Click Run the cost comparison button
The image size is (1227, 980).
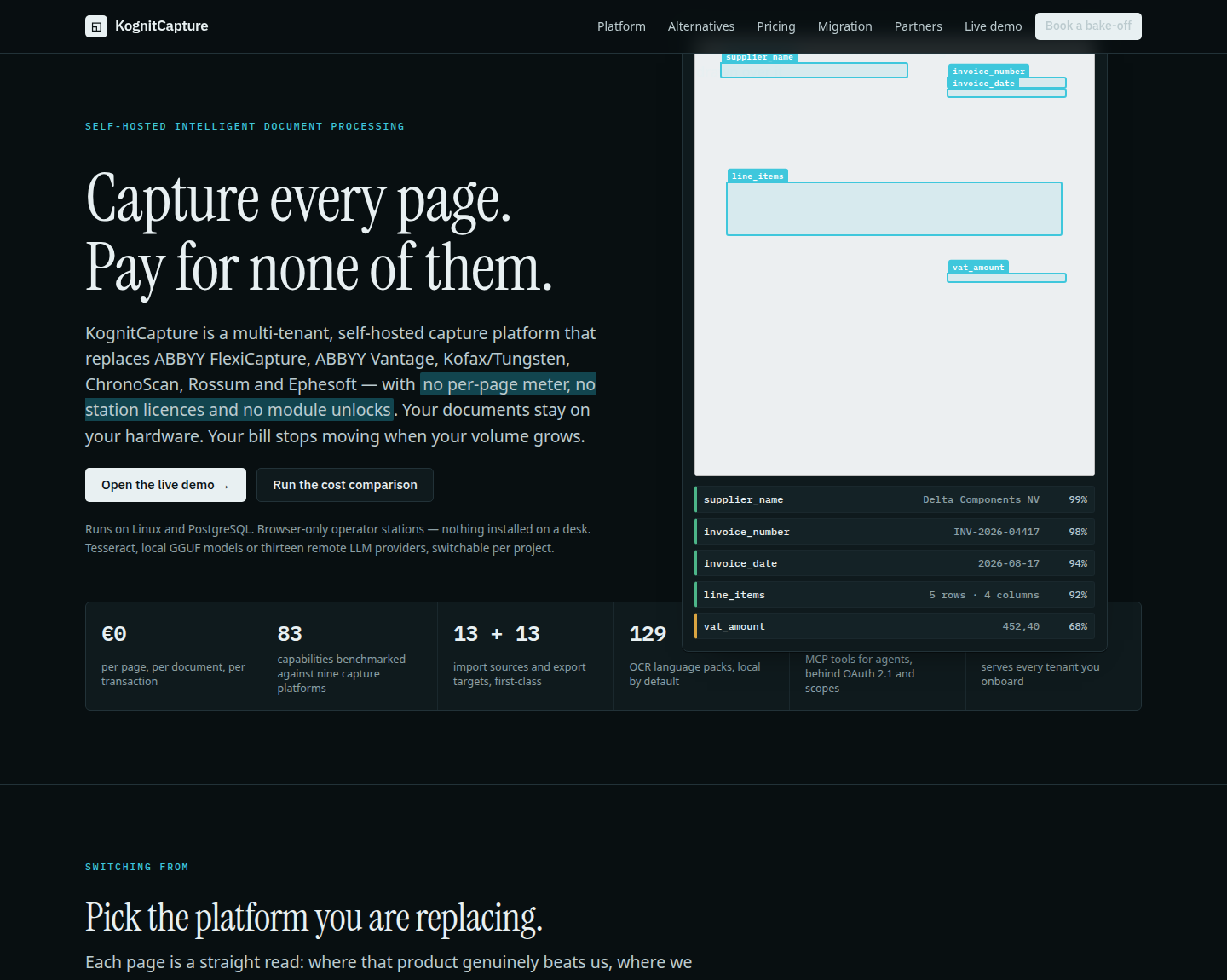point(345,485)
